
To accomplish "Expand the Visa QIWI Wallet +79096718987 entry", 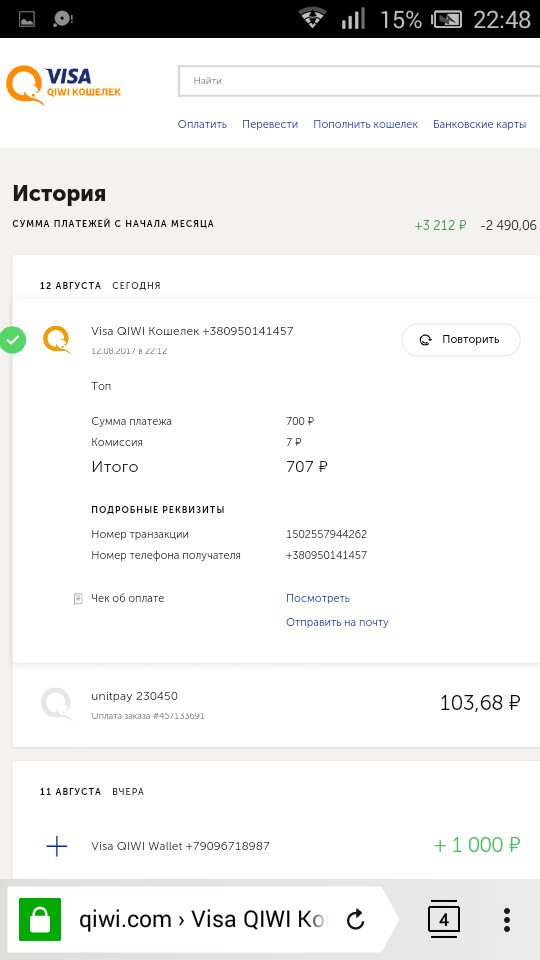I will click(x=181, y=846).
